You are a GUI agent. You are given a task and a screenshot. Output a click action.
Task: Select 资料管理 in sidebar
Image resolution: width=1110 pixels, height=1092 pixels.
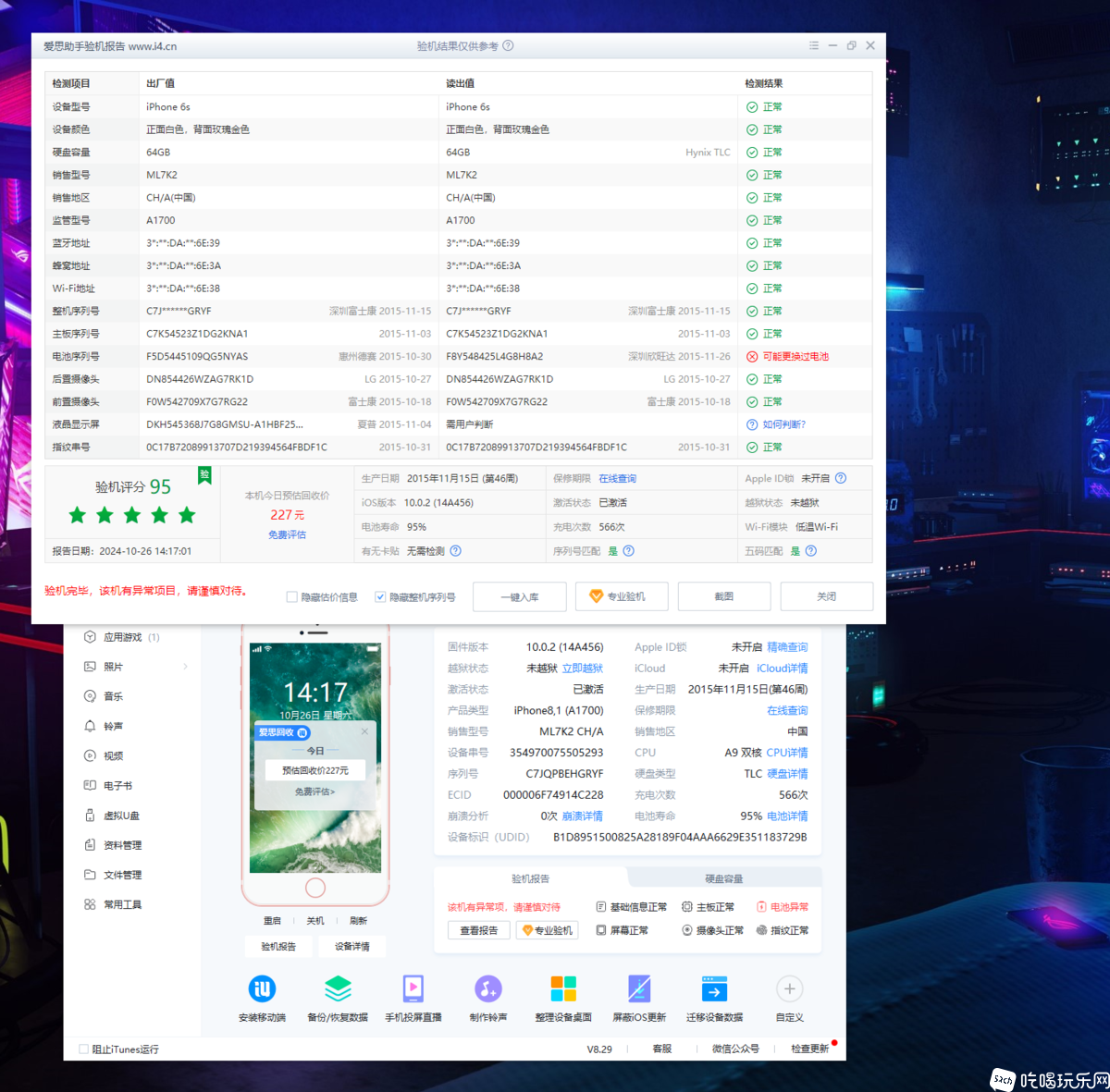[x=122, y=845]
